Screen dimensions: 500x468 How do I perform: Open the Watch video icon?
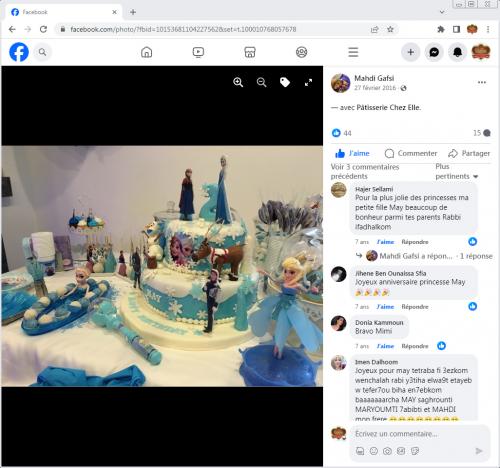pos(198,52)
